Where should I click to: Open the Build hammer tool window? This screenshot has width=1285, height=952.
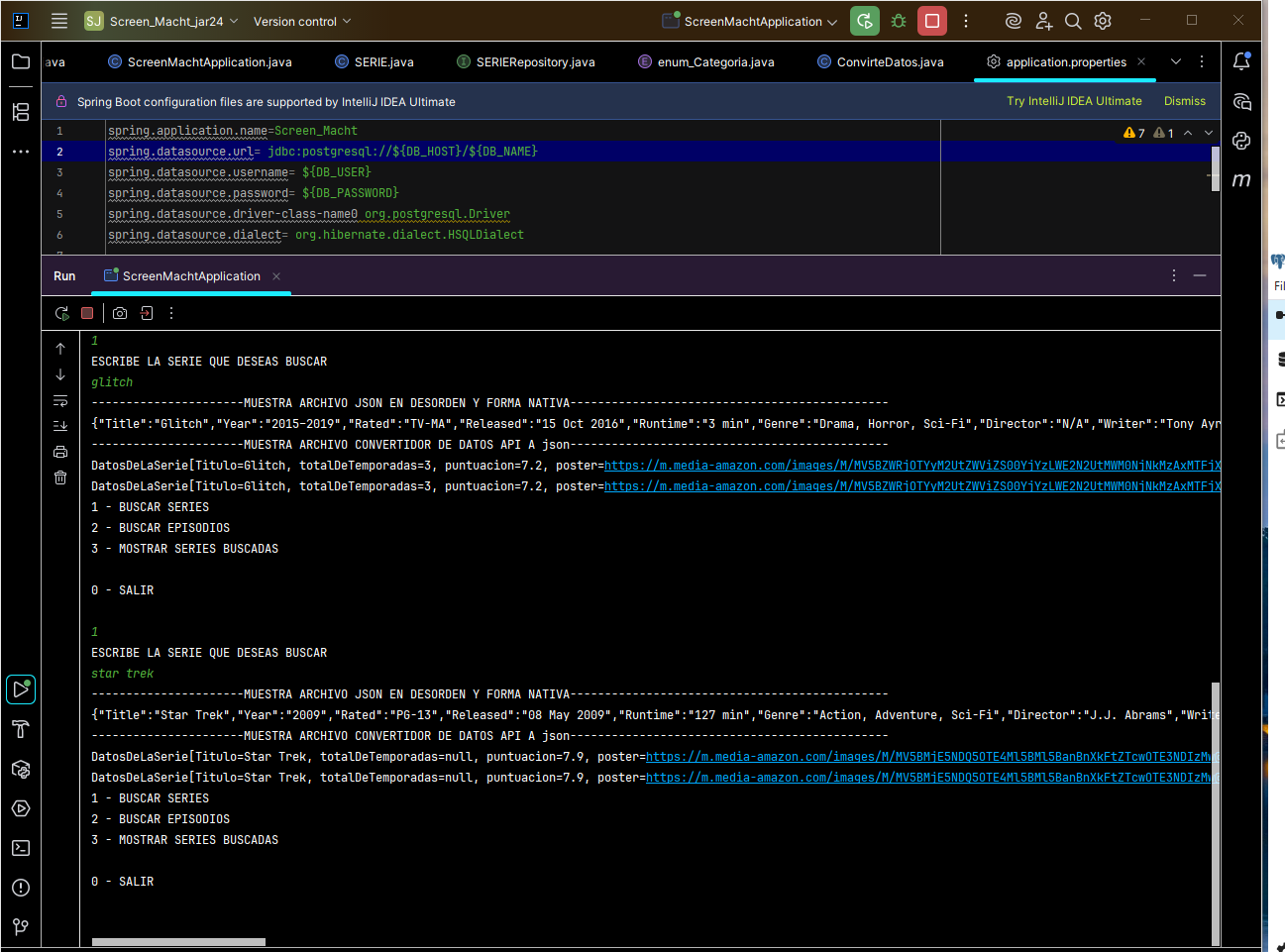click(21, 729)
